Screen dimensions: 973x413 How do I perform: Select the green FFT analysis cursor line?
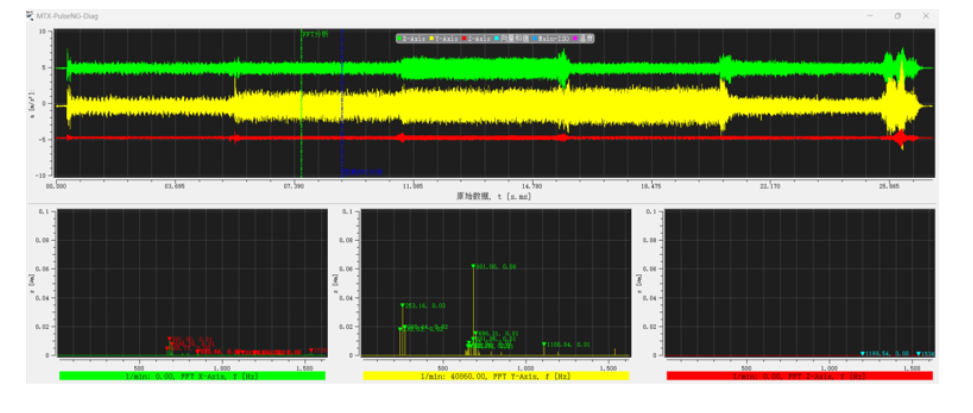[302, 104]
